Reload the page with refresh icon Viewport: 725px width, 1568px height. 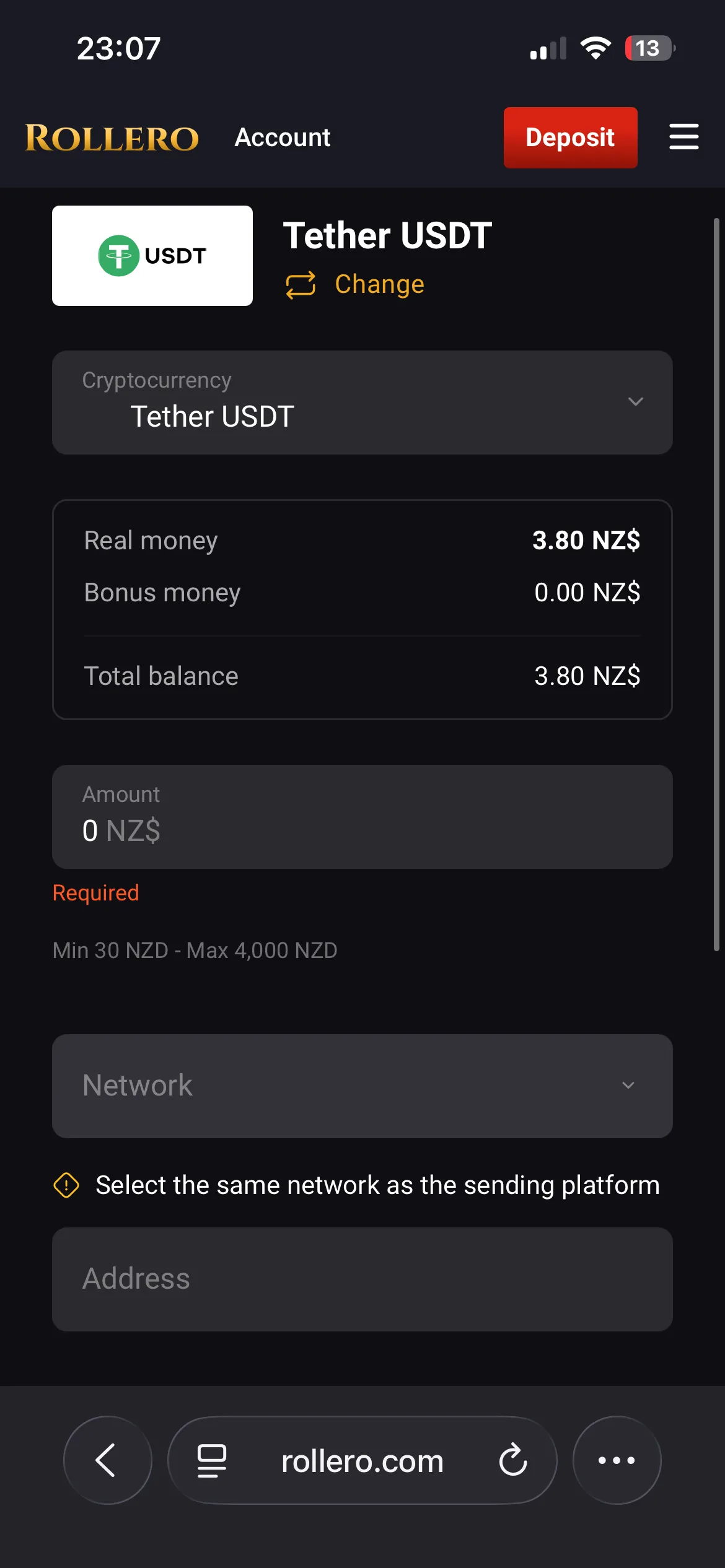pyautogui.click(x=513, y=1460)
